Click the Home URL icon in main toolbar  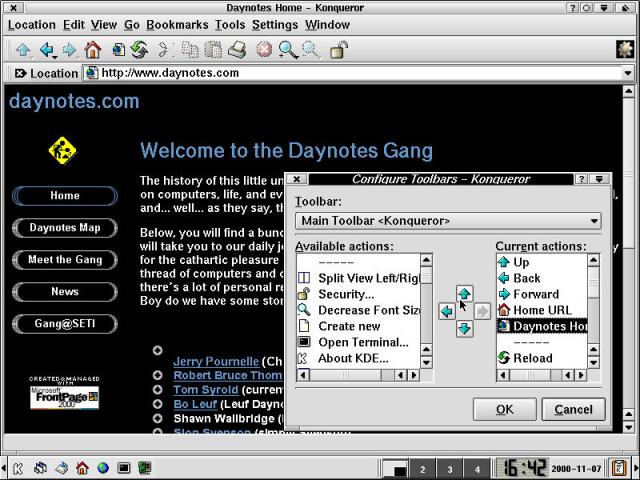coord(92,49)
